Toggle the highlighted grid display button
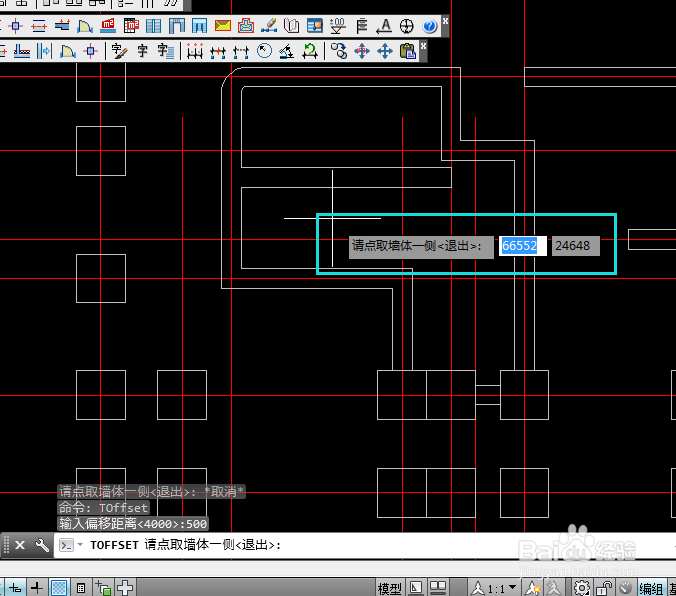This screenshot has height=596, width=676. [59, 588]
